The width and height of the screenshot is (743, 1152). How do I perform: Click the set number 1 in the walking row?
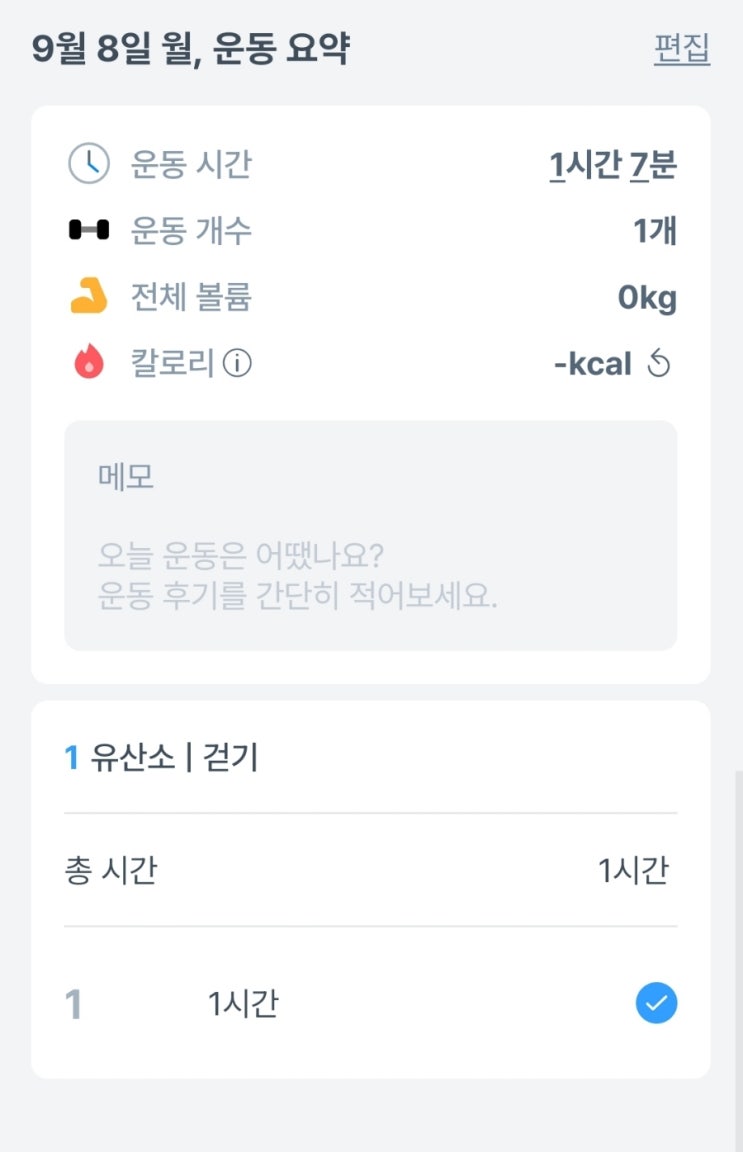73,1004
